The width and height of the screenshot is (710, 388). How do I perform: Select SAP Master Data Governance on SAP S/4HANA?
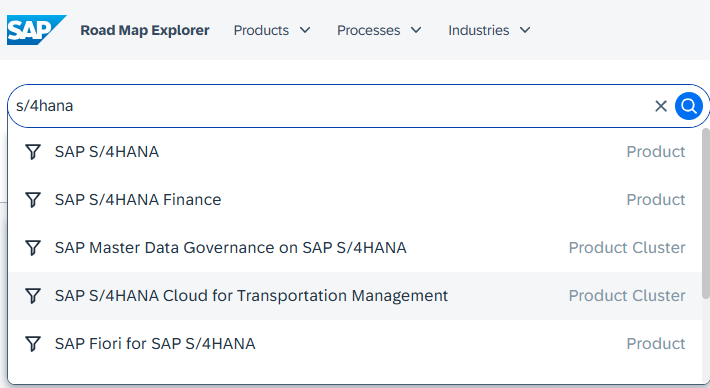[355, 248]
